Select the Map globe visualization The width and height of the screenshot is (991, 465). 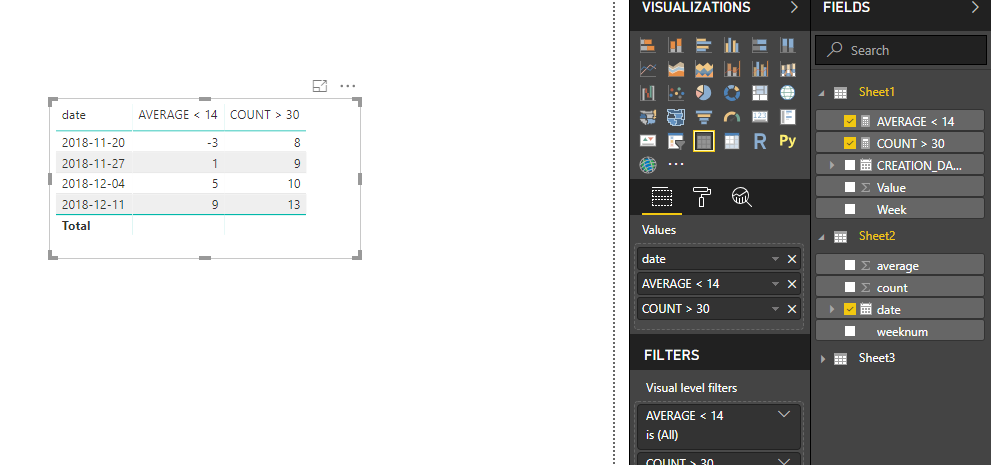(787, 93)
